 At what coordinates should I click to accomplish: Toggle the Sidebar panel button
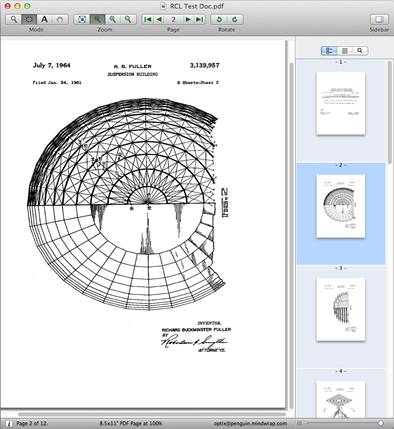pos(379,19)
